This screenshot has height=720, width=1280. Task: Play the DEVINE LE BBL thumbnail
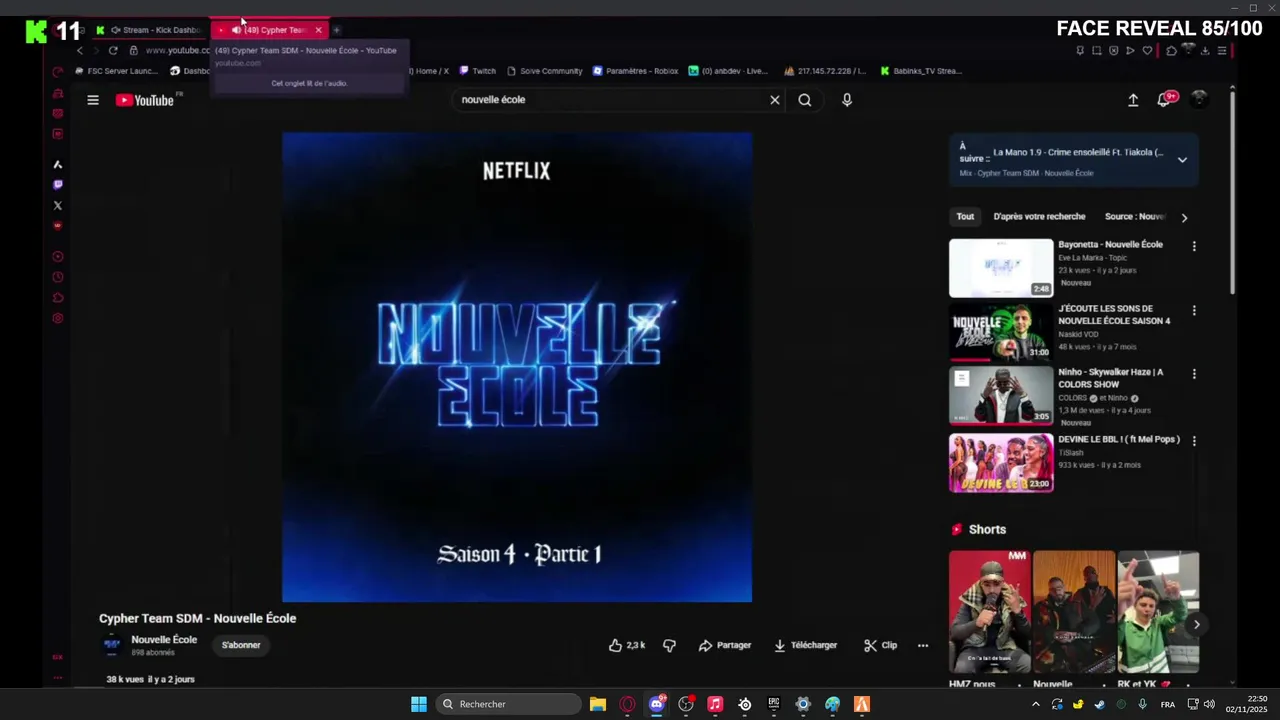coord(1001,463)
